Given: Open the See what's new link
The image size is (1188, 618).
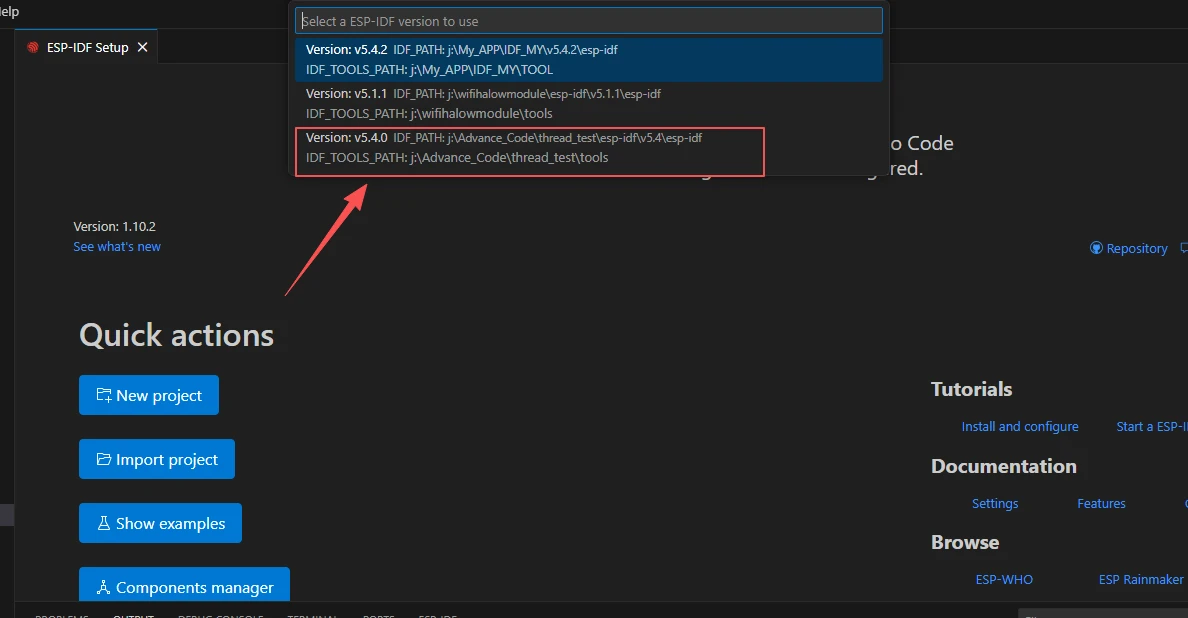Looking at the screenshot, I should click(x=117, y=247).
